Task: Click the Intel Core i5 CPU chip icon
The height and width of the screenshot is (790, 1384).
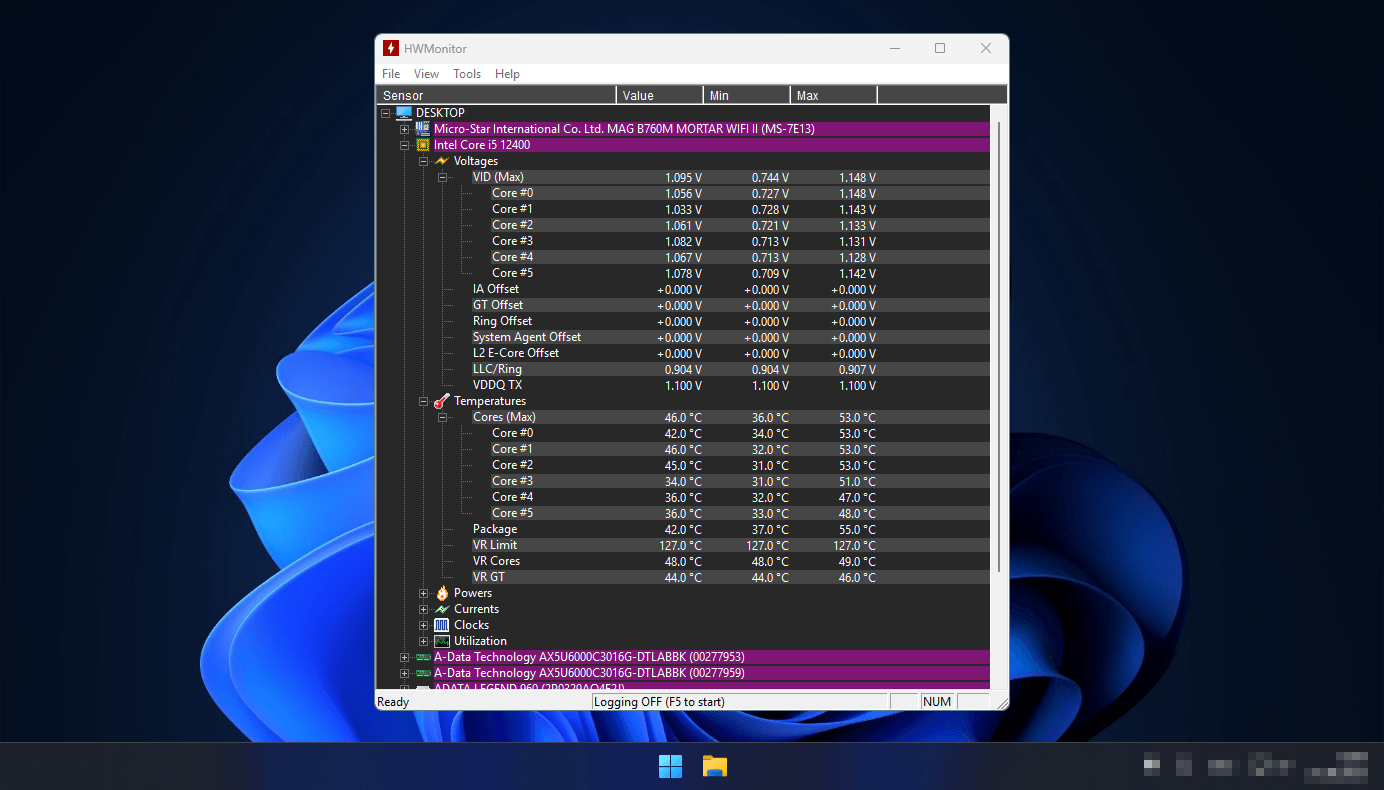Action: (x=422, y=145)
